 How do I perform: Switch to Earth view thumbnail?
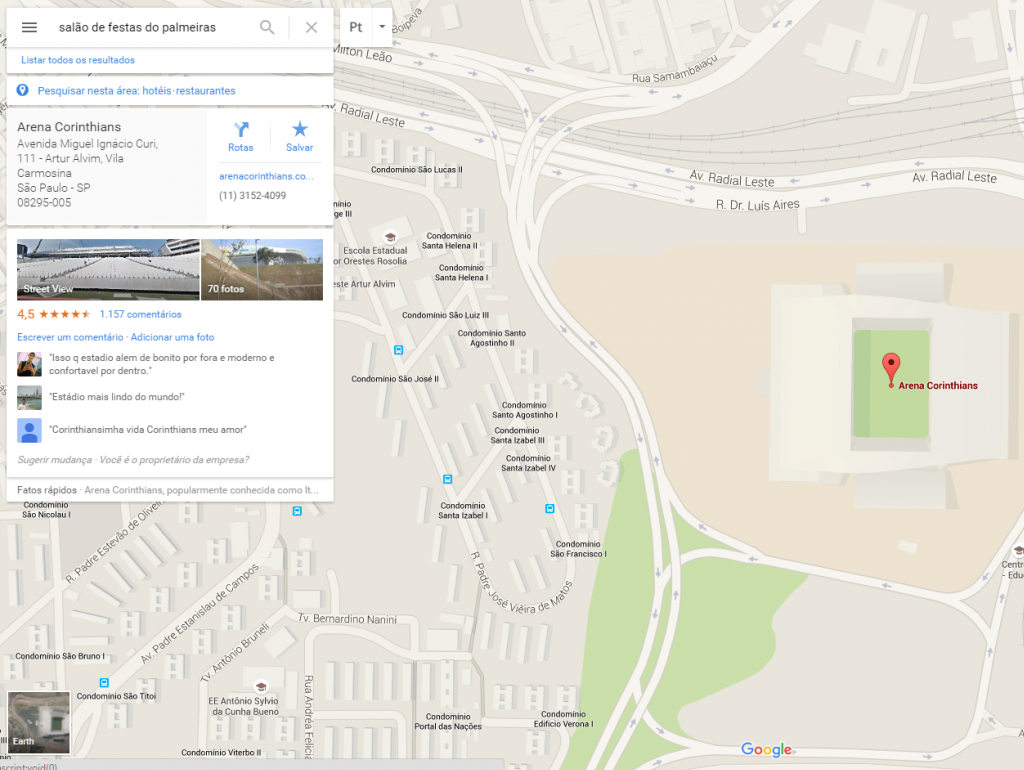[x=39, y=722]
